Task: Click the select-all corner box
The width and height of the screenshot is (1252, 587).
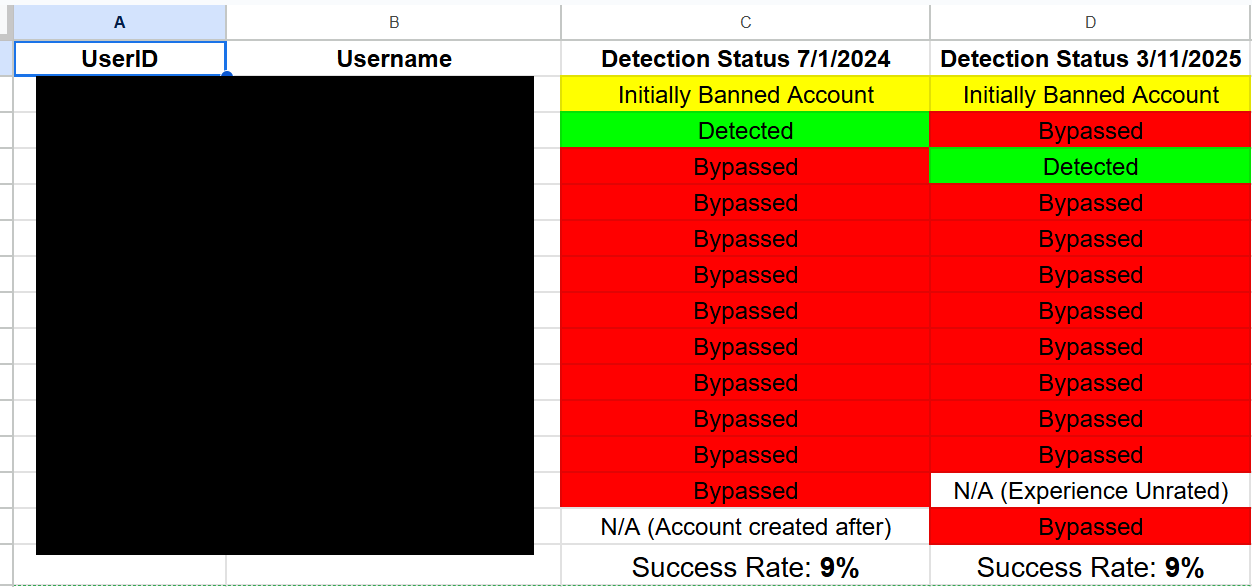Action: pyautogui.click(x=6, y=22)
